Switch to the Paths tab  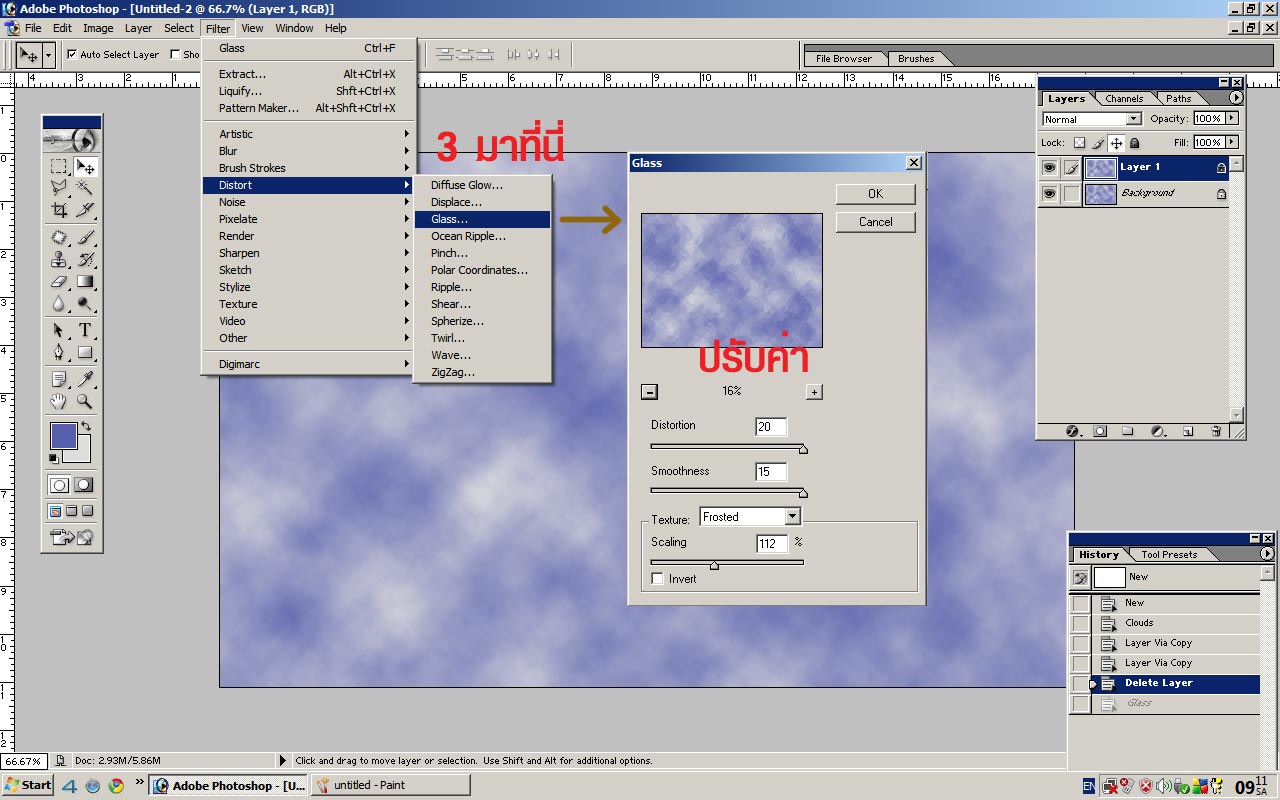[x=1179, y=99]
